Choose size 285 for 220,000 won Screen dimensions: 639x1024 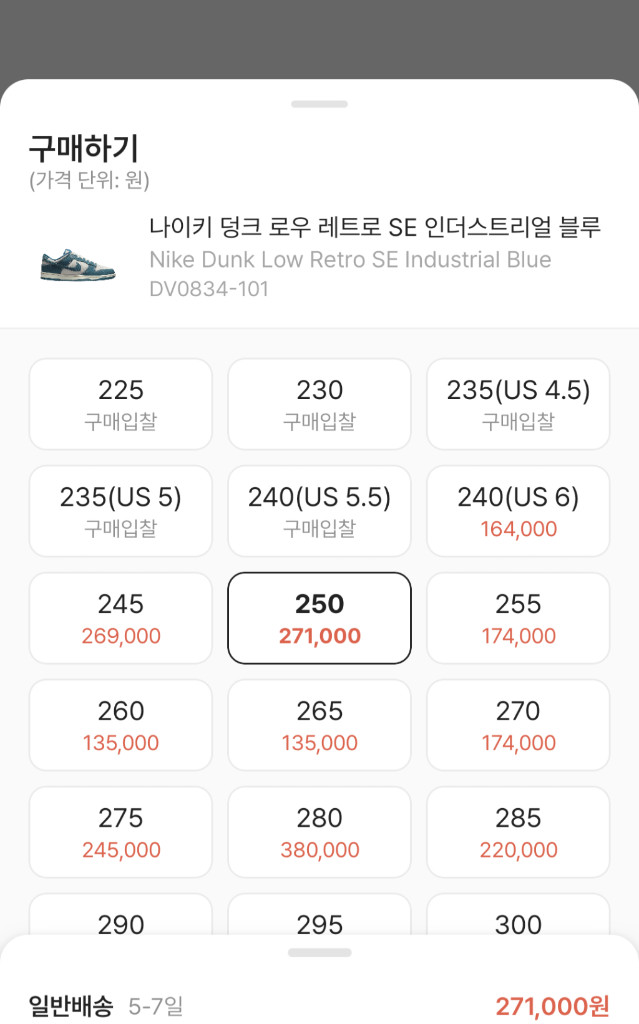(x=517, y=832)
